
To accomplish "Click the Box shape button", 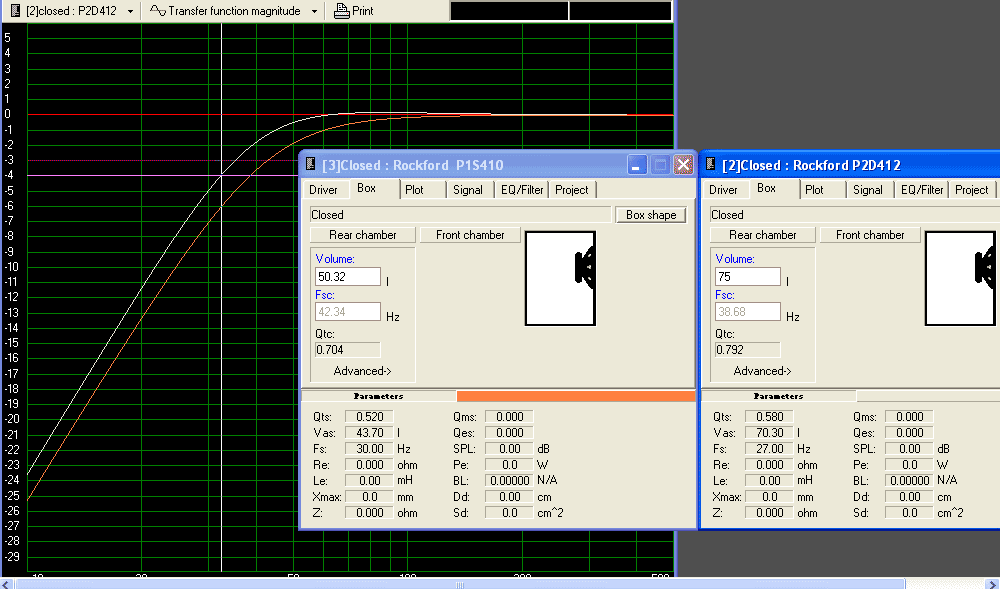I will [651, 215].
